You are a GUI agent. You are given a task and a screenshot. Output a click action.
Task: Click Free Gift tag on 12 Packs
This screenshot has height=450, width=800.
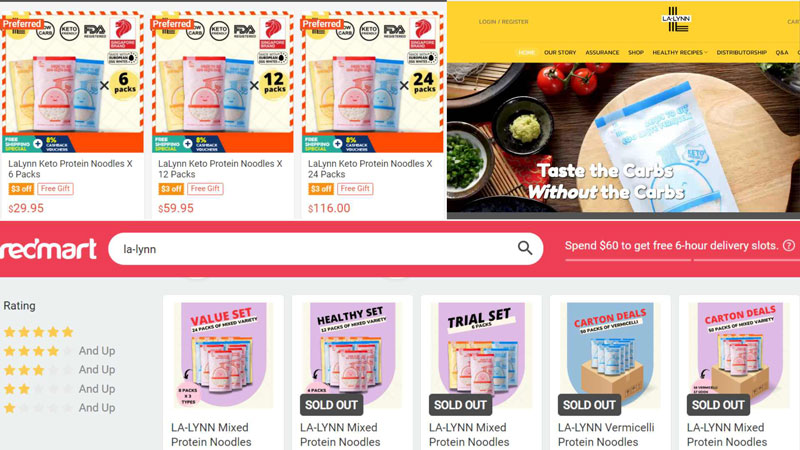pos(205,189)
